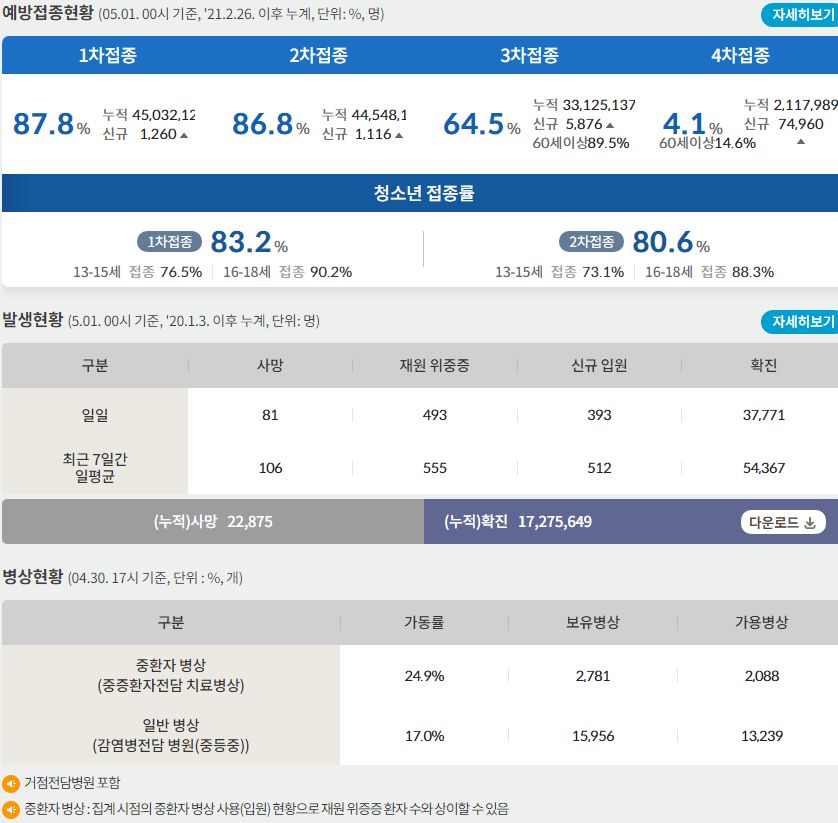Viewport: 838px width, 823px height.
Task: Click the 60세이상89.5% text
Action: point(581,143)
